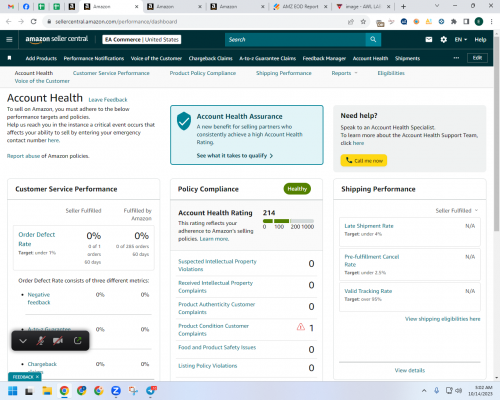Expand See what it takes to qualify
Viewport: 500px width, 400px height.
point(235,156)
